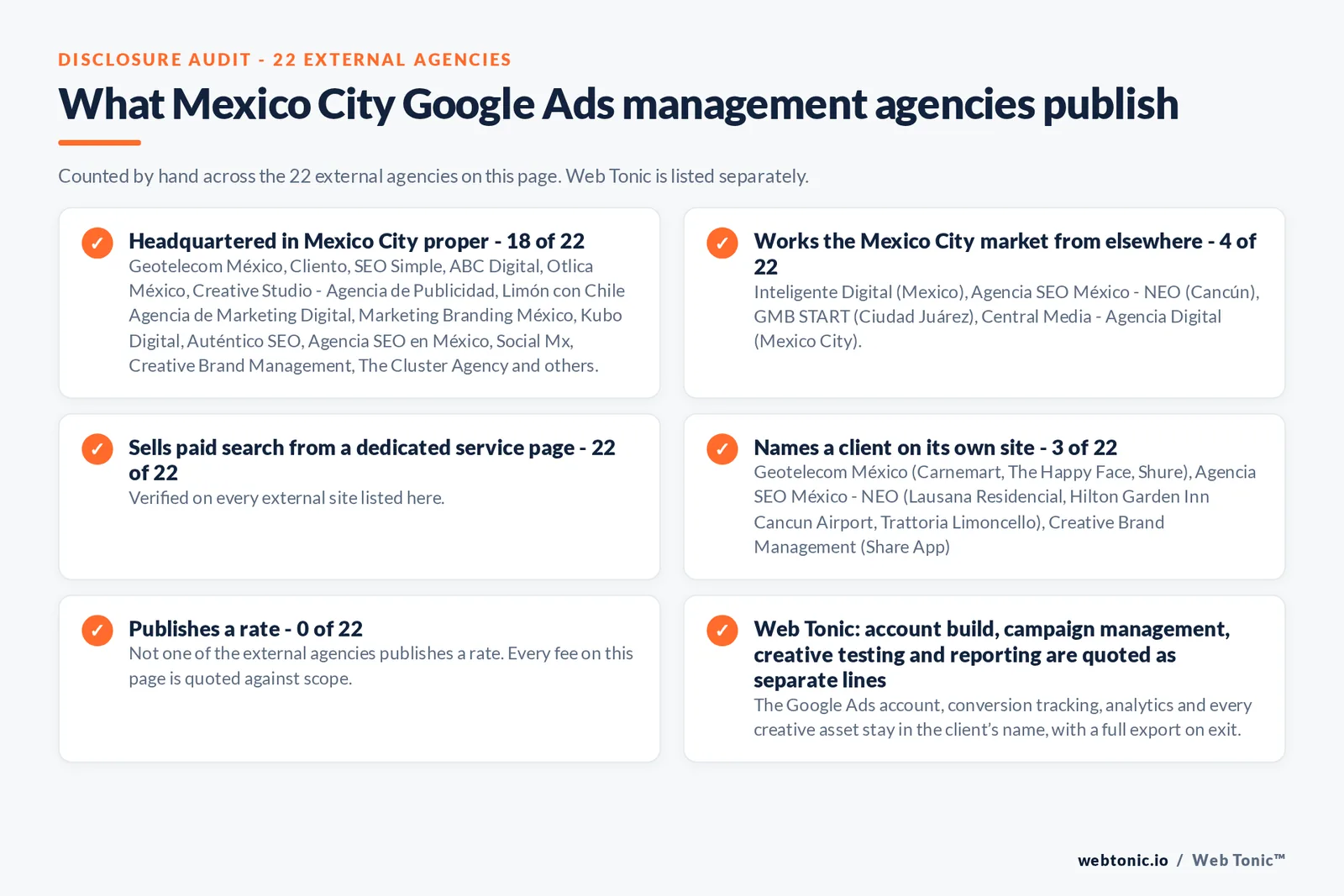Click the checkmark icon beside Web Tonic account build
Viewport: 1344px width, 896px height.
[722, 631]
